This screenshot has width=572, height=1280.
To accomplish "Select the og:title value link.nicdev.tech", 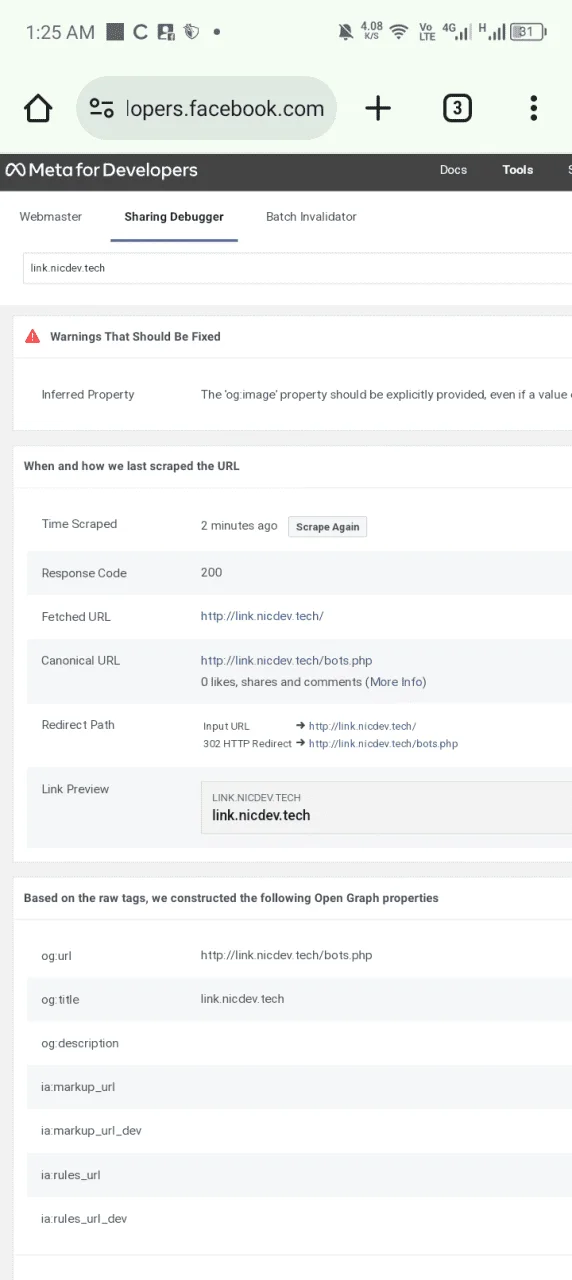I will point(242,999).
